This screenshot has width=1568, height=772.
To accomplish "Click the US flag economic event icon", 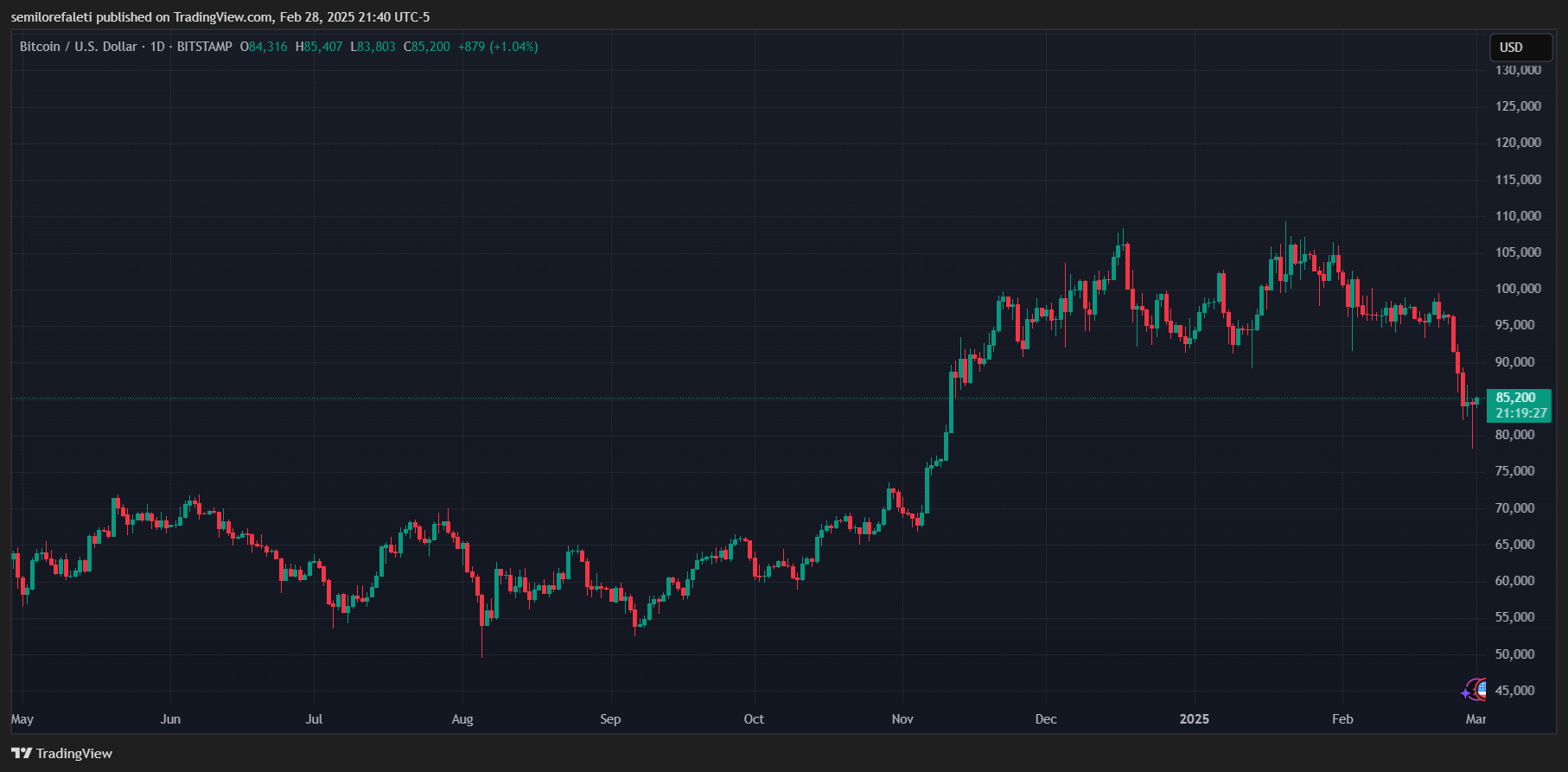I will tap(1481, 689).
